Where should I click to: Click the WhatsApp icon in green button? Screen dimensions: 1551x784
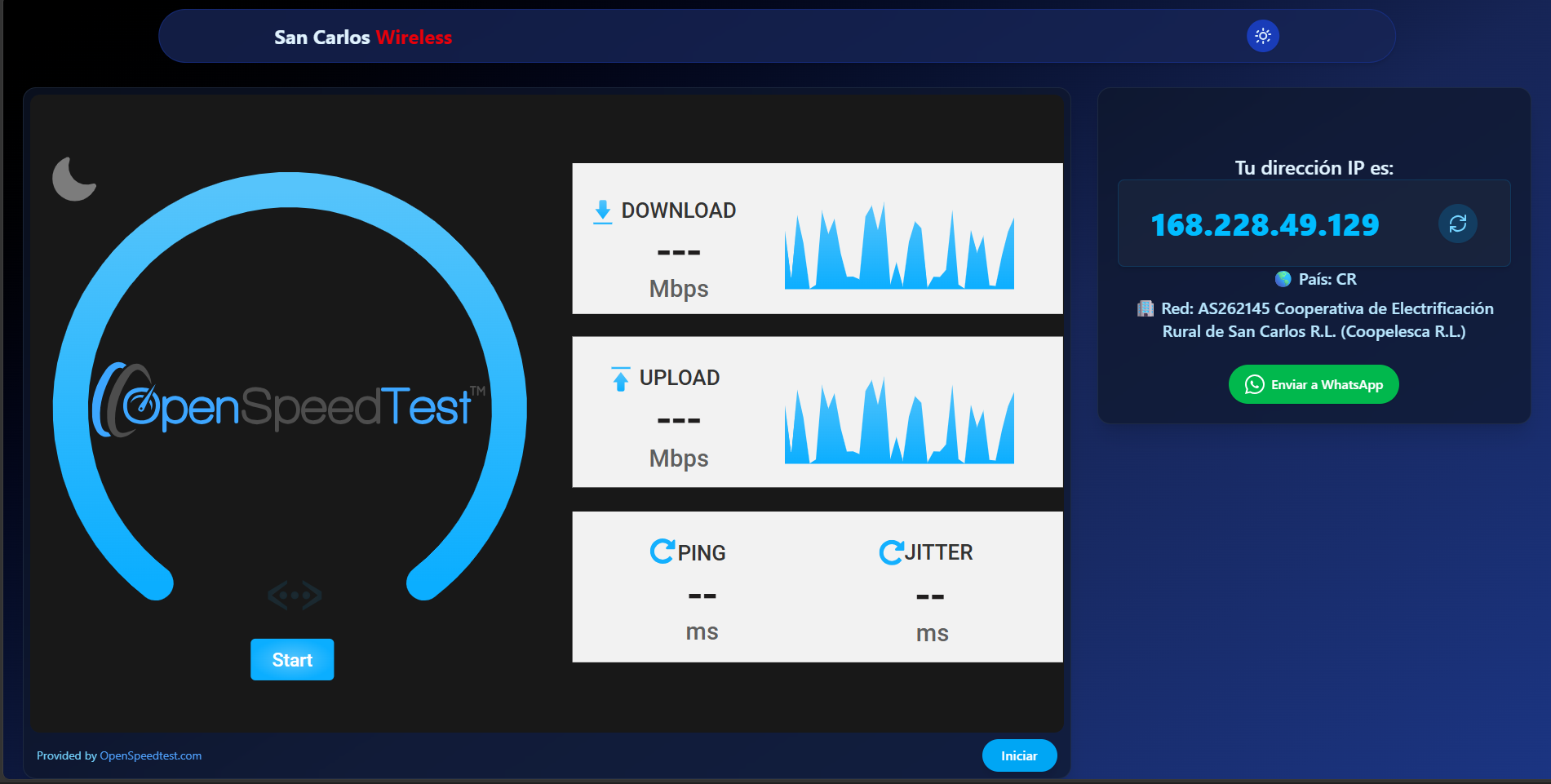click(x=1254, y=384)
